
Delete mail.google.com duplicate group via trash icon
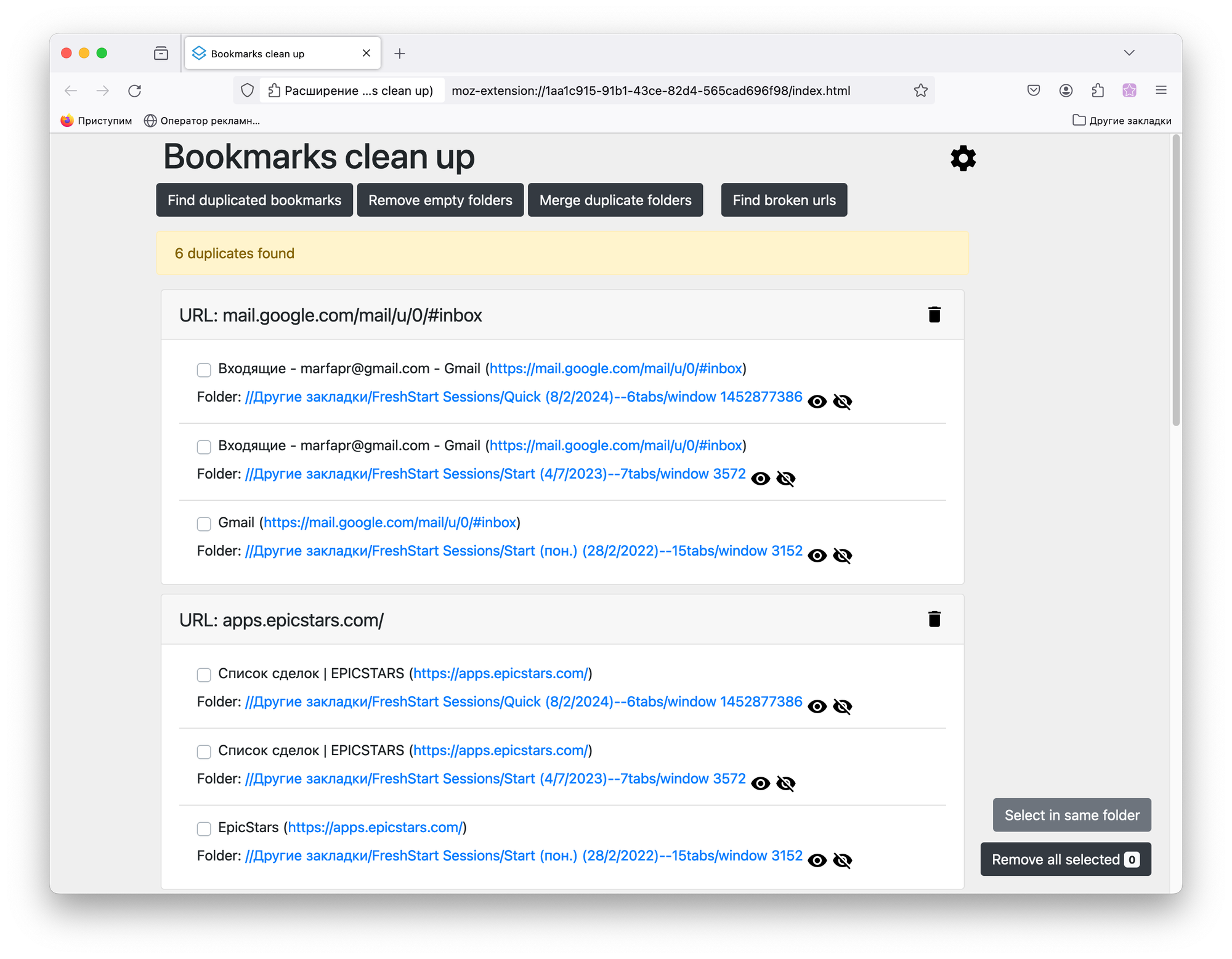(x=934, y=315)
